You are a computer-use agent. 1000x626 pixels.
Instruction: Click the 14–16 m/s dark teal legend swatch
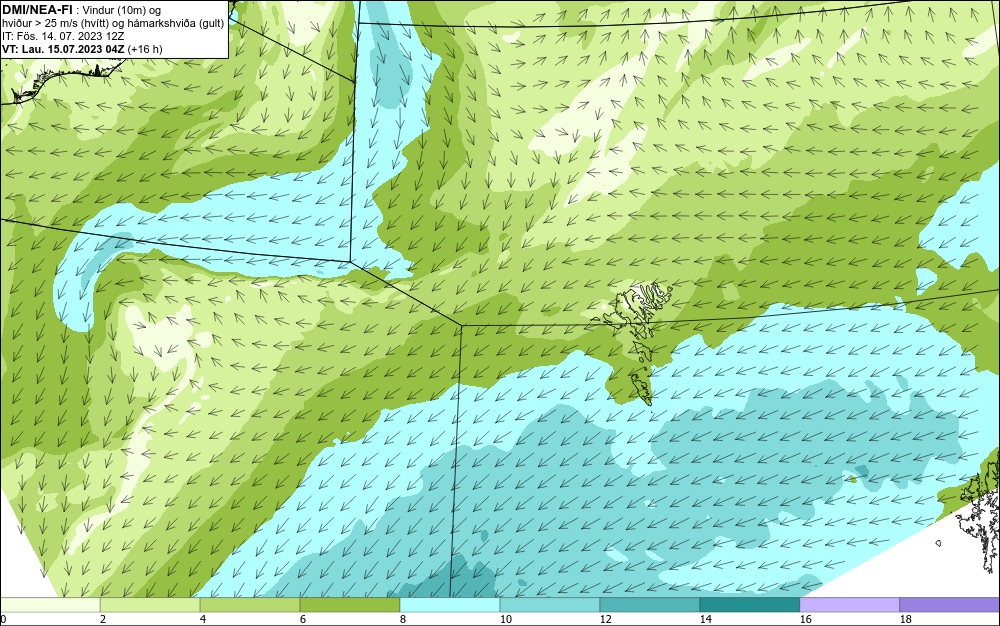749,604
